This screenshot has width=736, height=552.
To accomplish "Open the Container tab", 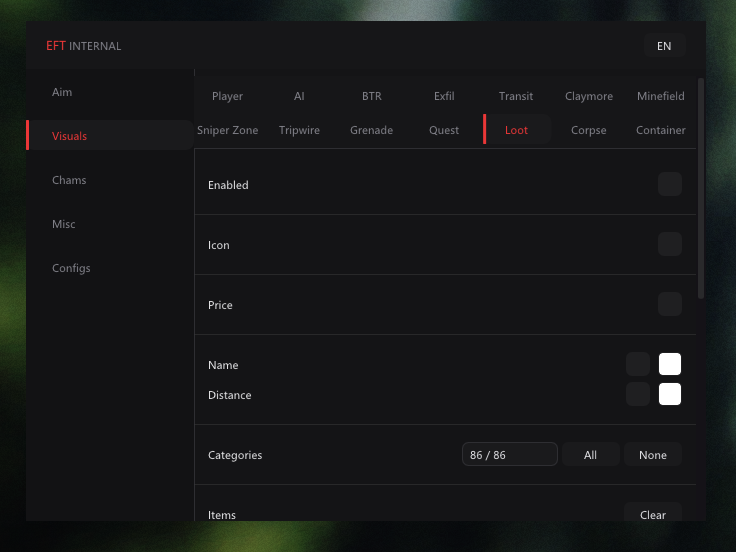I will click(660, 130).
